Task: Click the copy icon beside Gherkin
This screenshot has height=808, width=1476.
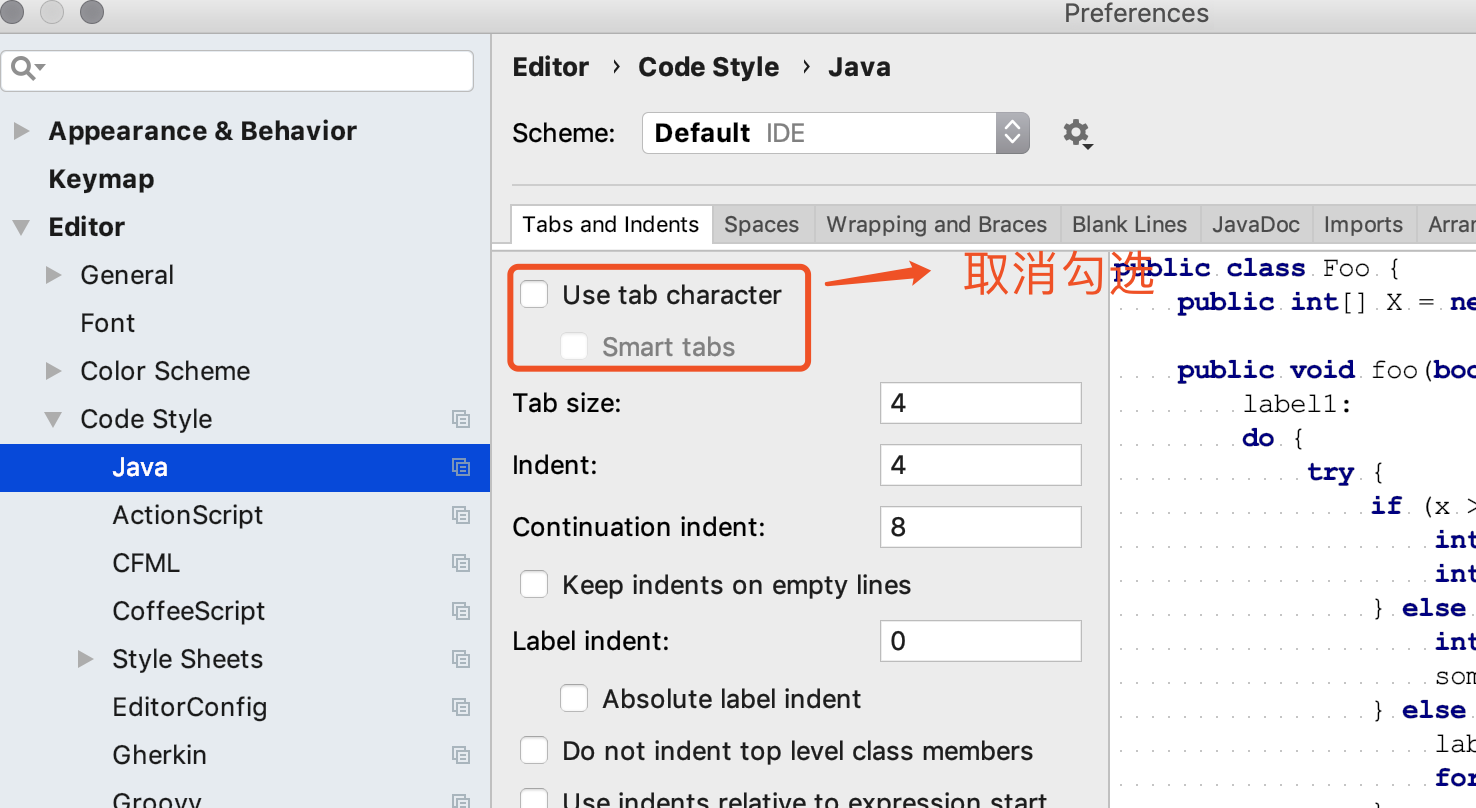Action: (x=461, y=755)
